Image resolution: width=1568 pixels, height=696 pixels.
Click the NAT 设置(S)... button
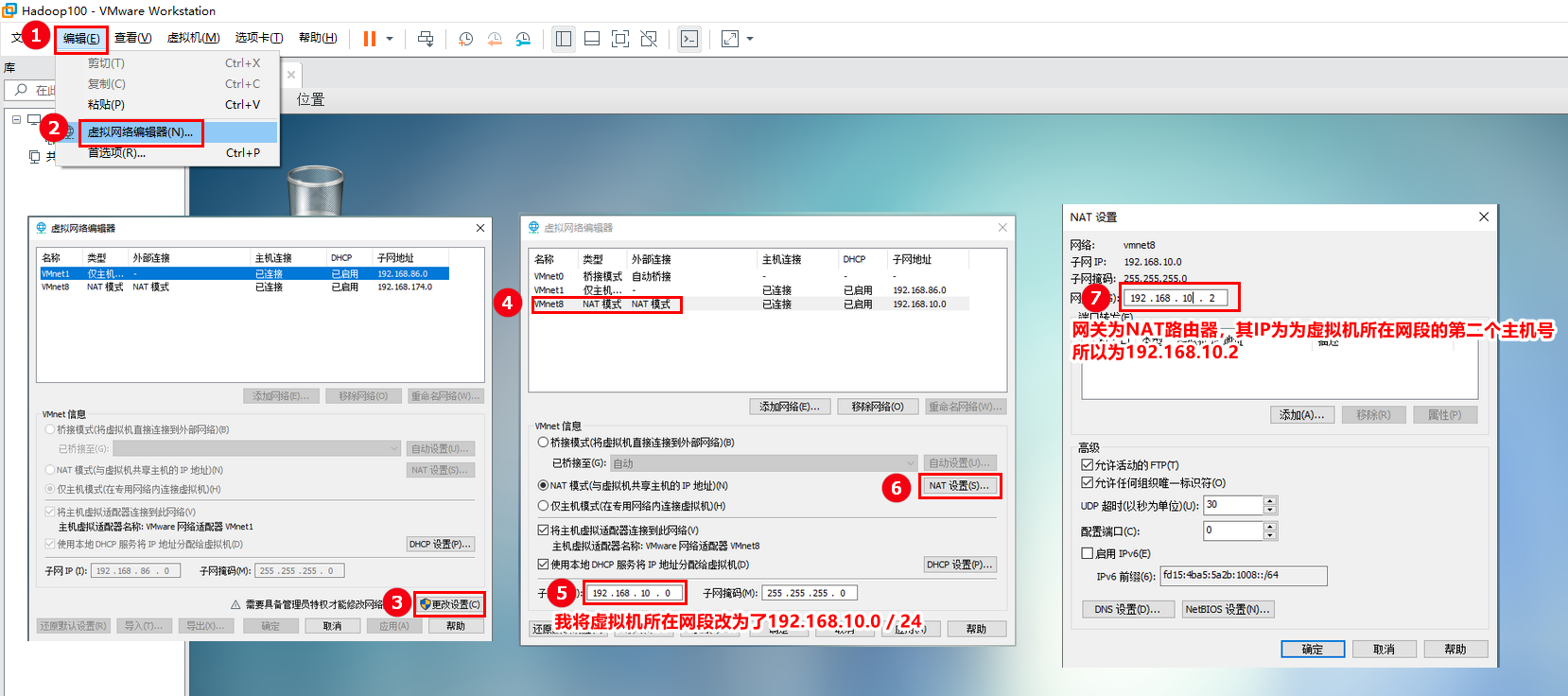click(959, 486)
